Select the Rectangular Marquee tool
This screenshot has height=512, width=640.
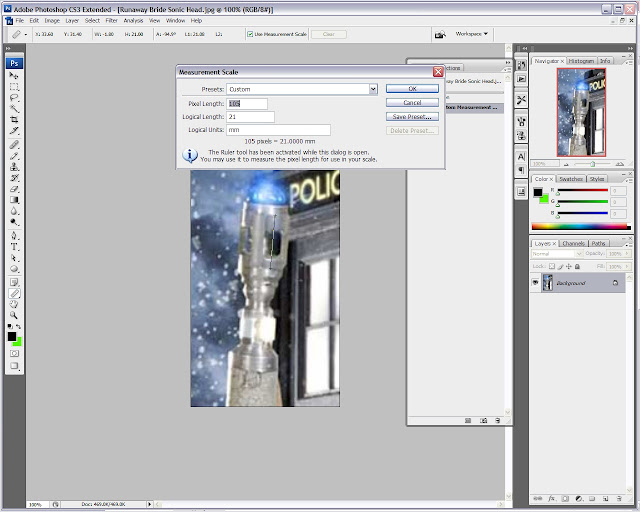(x=14, y=87)
